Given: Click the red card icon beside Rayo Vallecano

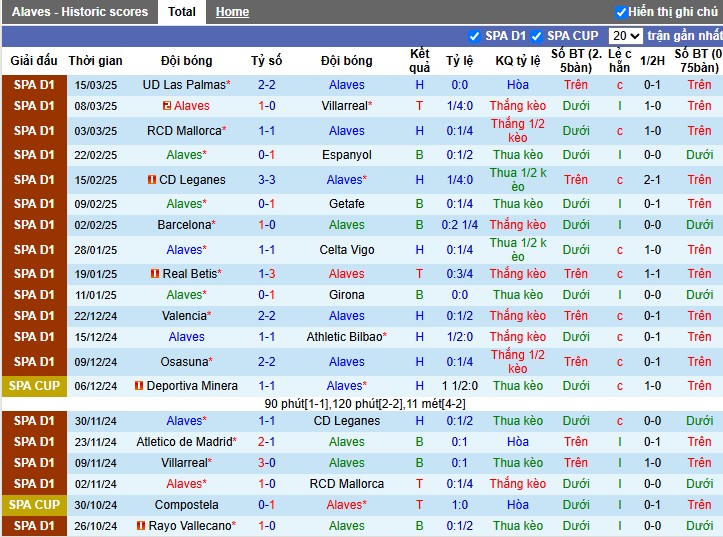Looking at the screenshot, I should (x=141, y=525).
